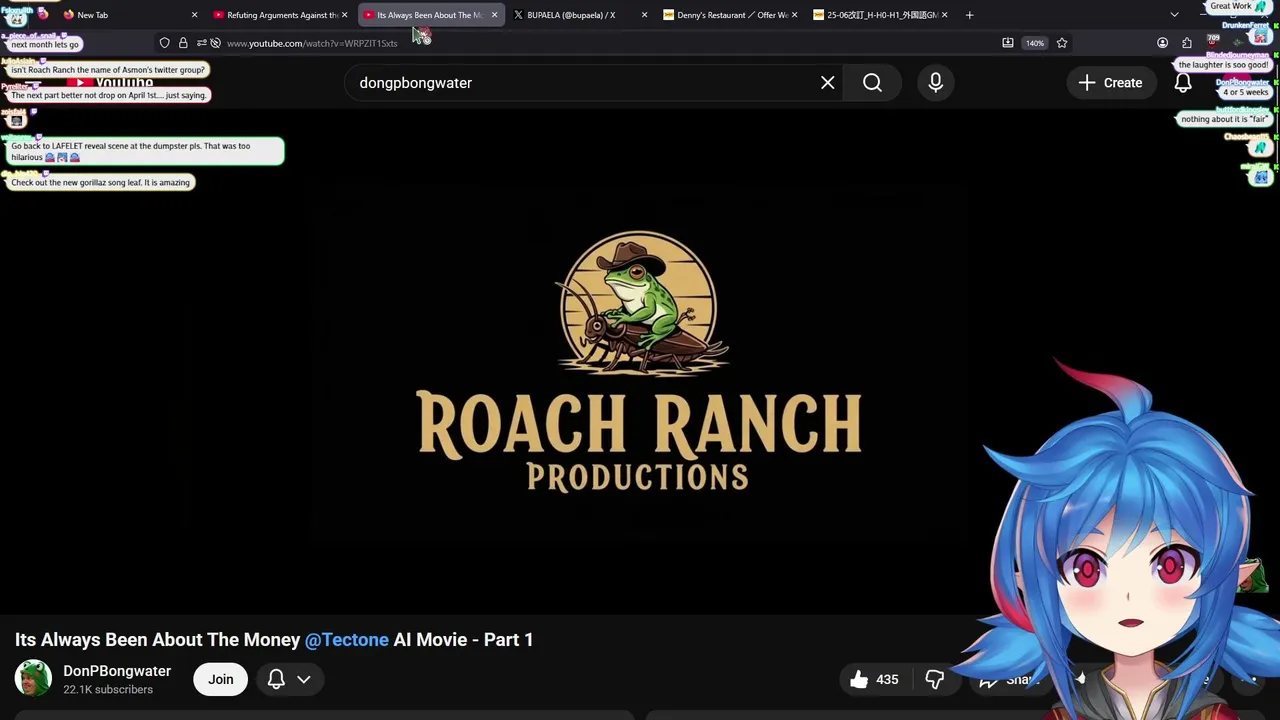Click the Share button on the video

(x=1010, y=680)
